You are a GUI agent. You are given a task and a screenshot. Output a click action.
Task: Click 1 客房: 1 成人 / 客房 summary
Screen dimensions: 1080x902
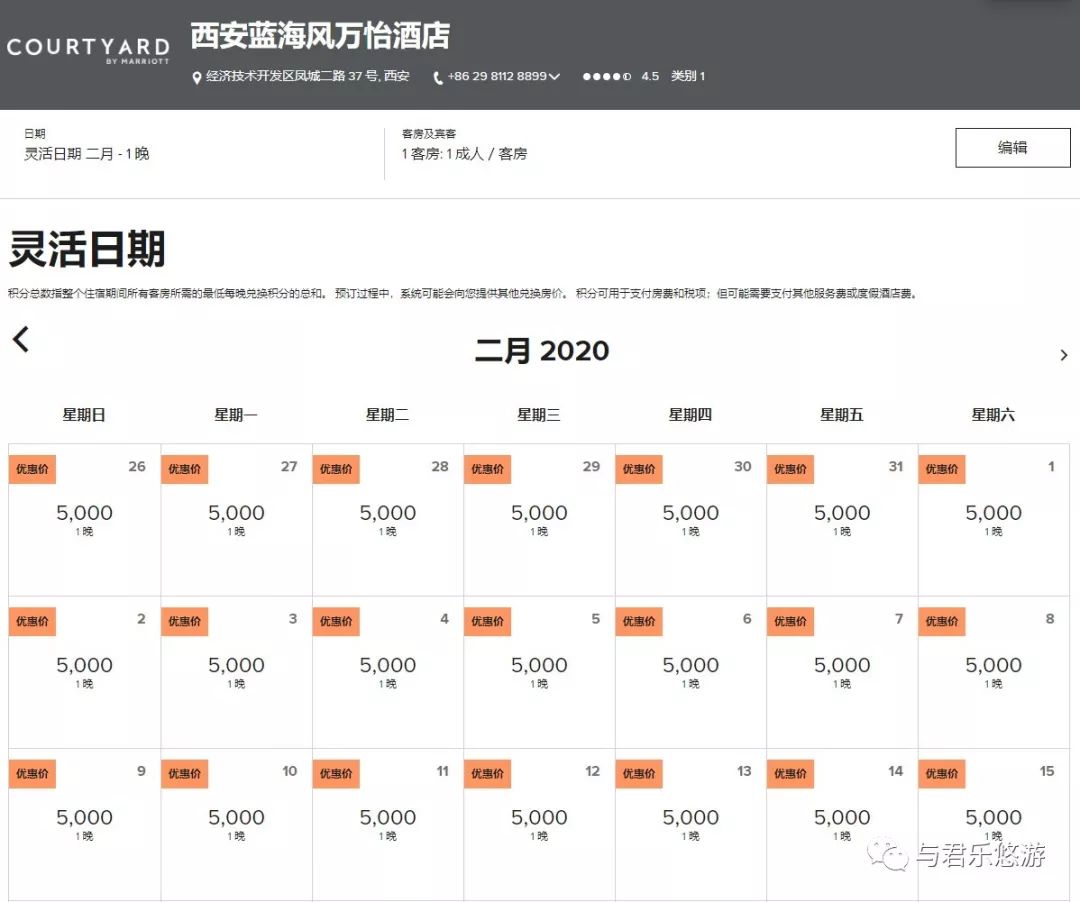[x=464, y=154]
